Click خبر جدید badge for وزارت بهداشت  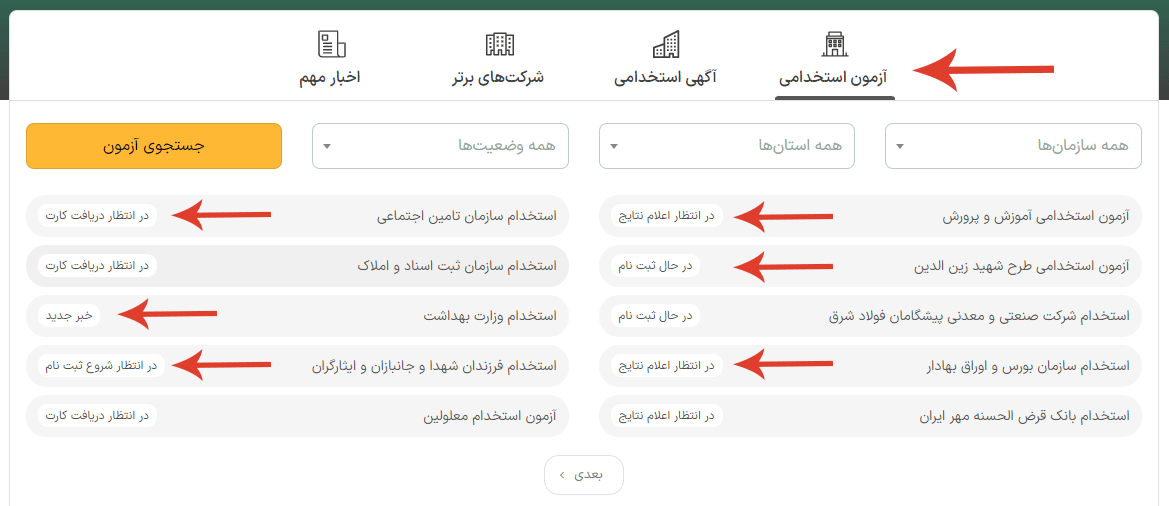coord(69,316)
